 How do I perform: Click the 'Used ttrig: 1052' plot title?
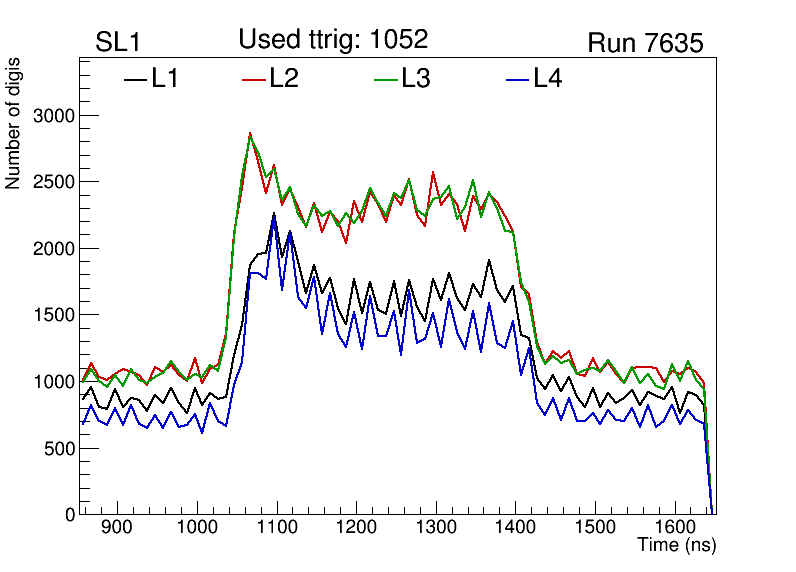[x=333, y=39]
